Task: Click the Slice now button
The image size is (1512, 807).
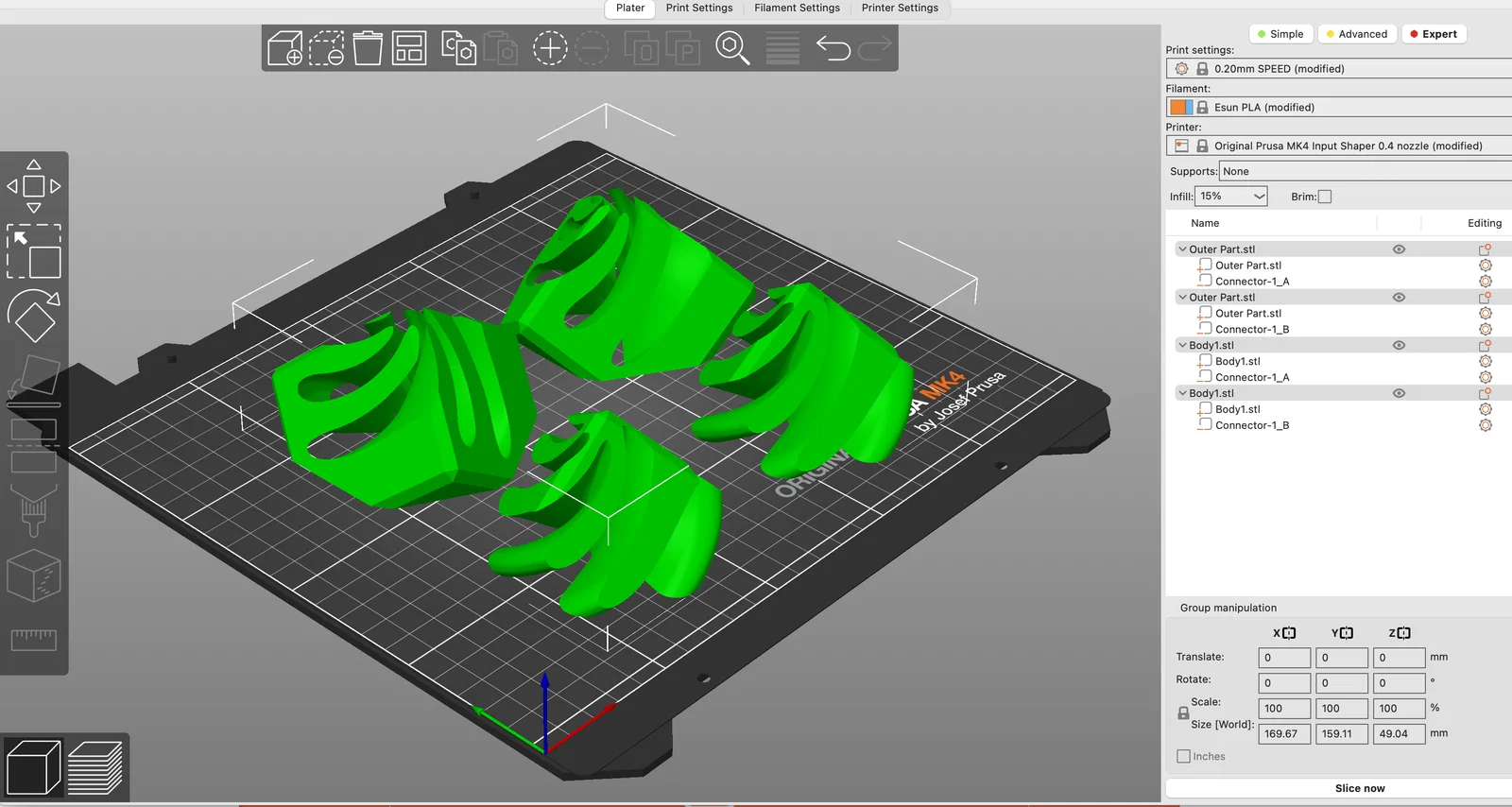Action: coord(1360,788)
